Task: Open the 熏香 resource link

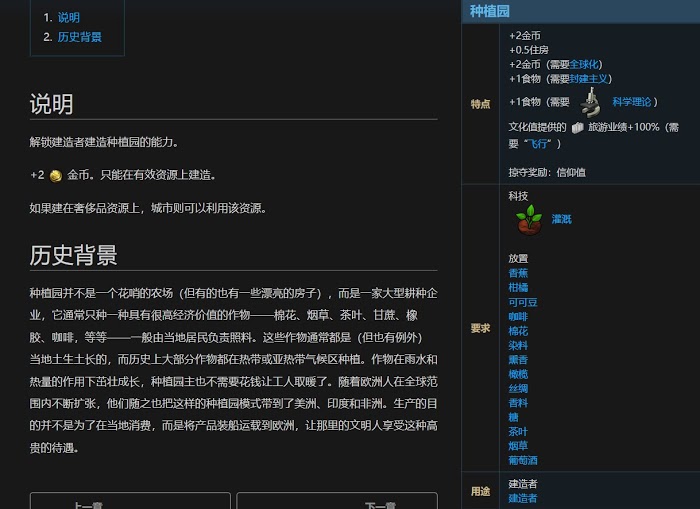Action: pyautogui.click(x=518, y=359)
